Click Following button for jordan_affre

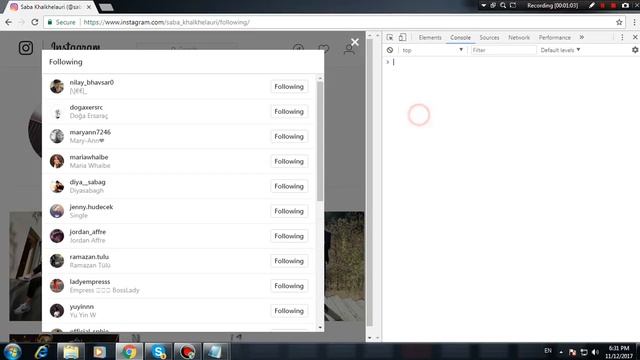[289, 236]
